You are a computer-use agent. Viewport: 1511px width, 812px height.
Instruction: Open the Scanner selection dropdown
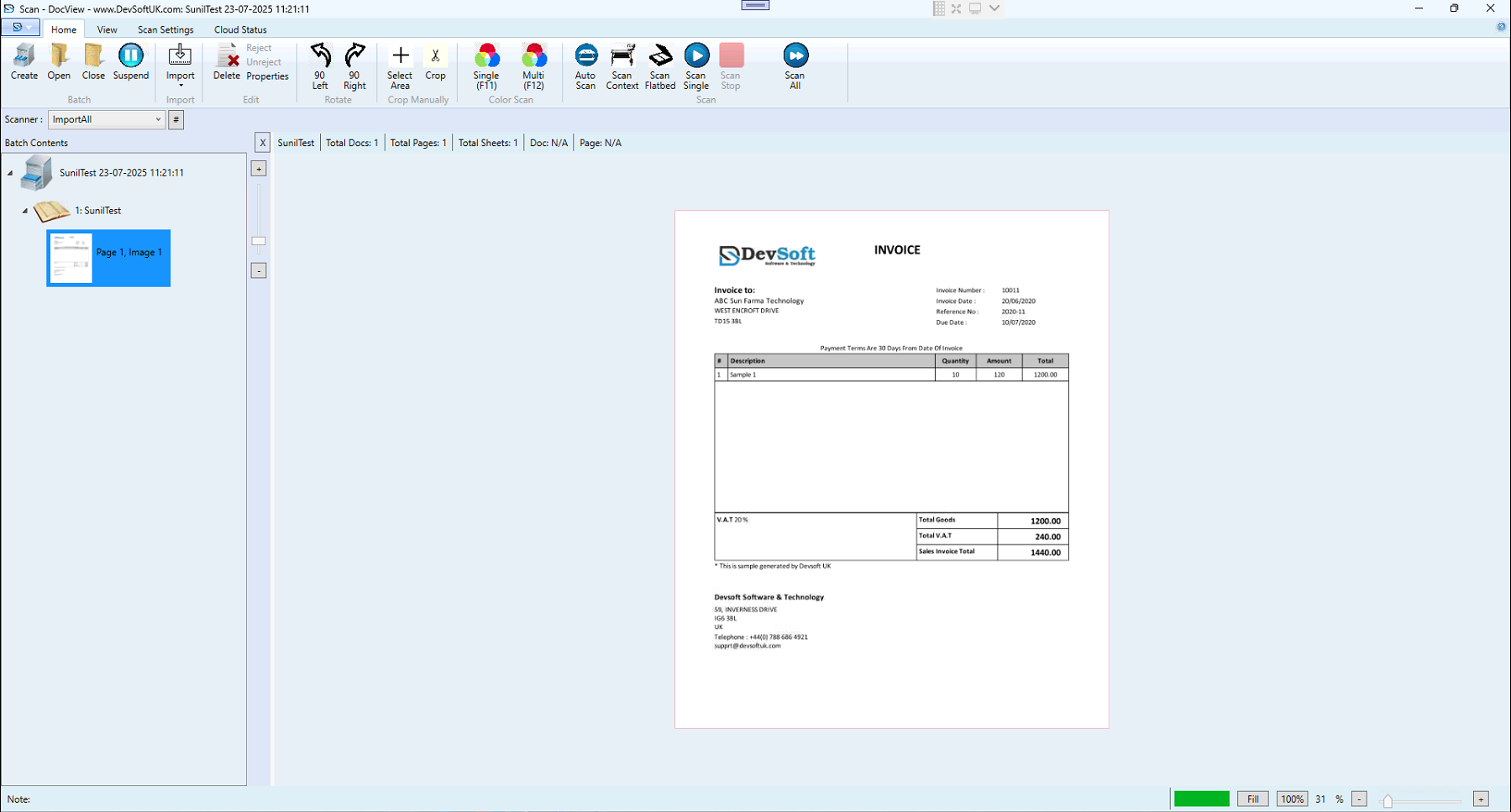tap(160, 119)
